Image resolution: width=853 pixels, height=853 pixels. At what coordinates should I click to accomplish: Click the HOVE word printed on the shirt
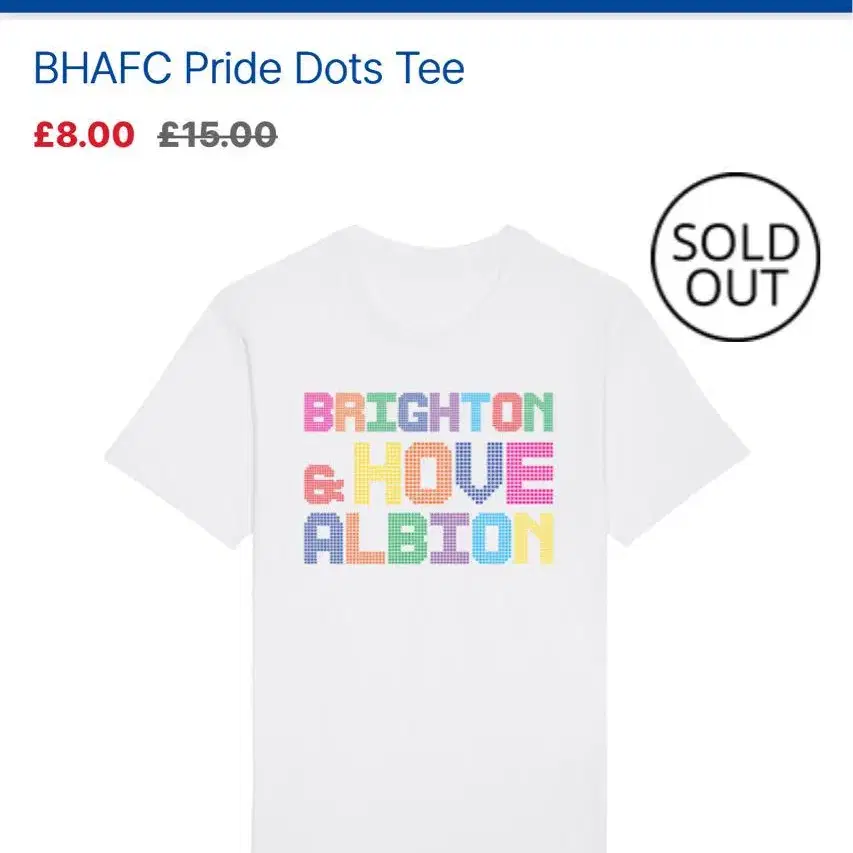(x=453, y=473)
